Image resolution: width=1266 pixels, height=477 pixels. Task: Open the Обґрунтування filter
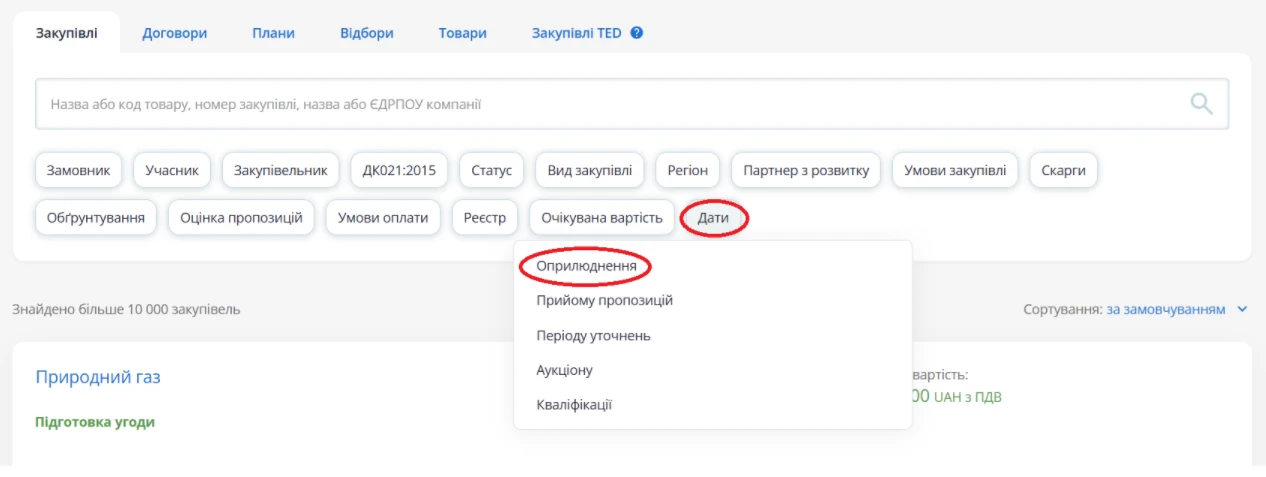point(96,217)
